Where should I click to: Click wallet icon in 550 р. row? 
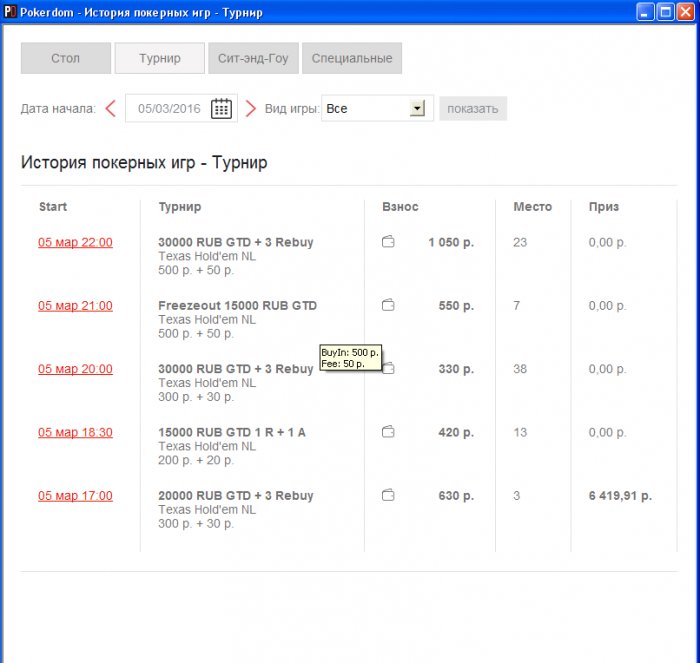(x=388, y=305)
